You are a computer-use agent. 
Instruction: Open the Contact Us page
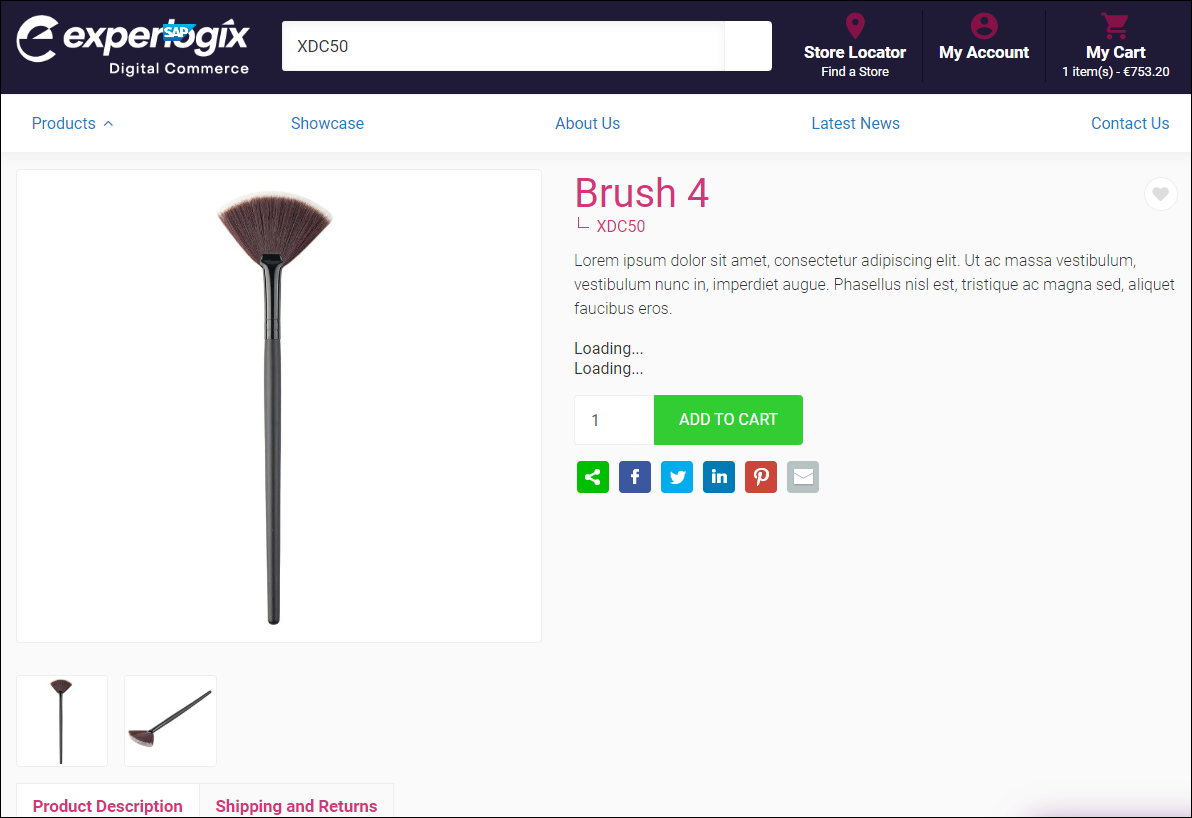pos(1130,123)
